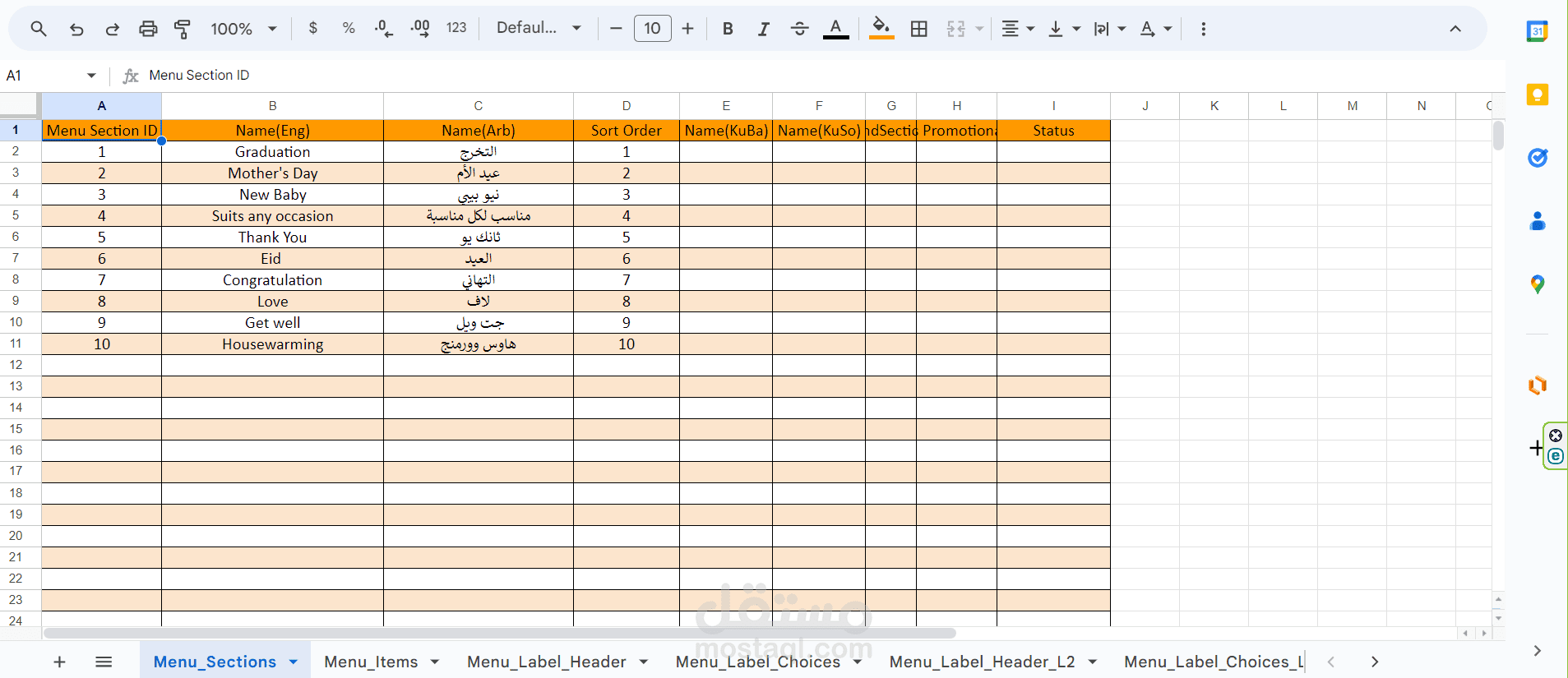Image resolution: width=1568 pixels, height=678 pixels.
Task: Open the text color picker
Action: pos(835,29)
